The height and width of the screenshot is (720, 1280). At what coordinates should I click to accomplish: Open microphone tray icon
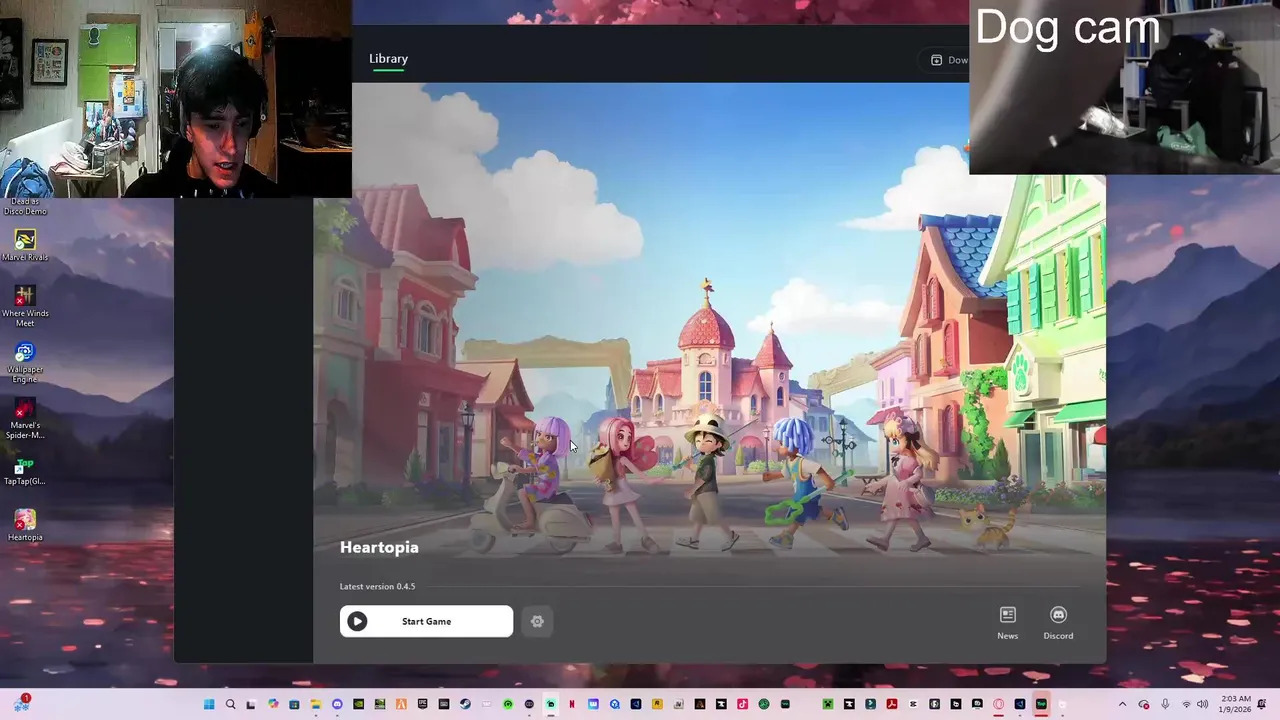(1165, 704)
